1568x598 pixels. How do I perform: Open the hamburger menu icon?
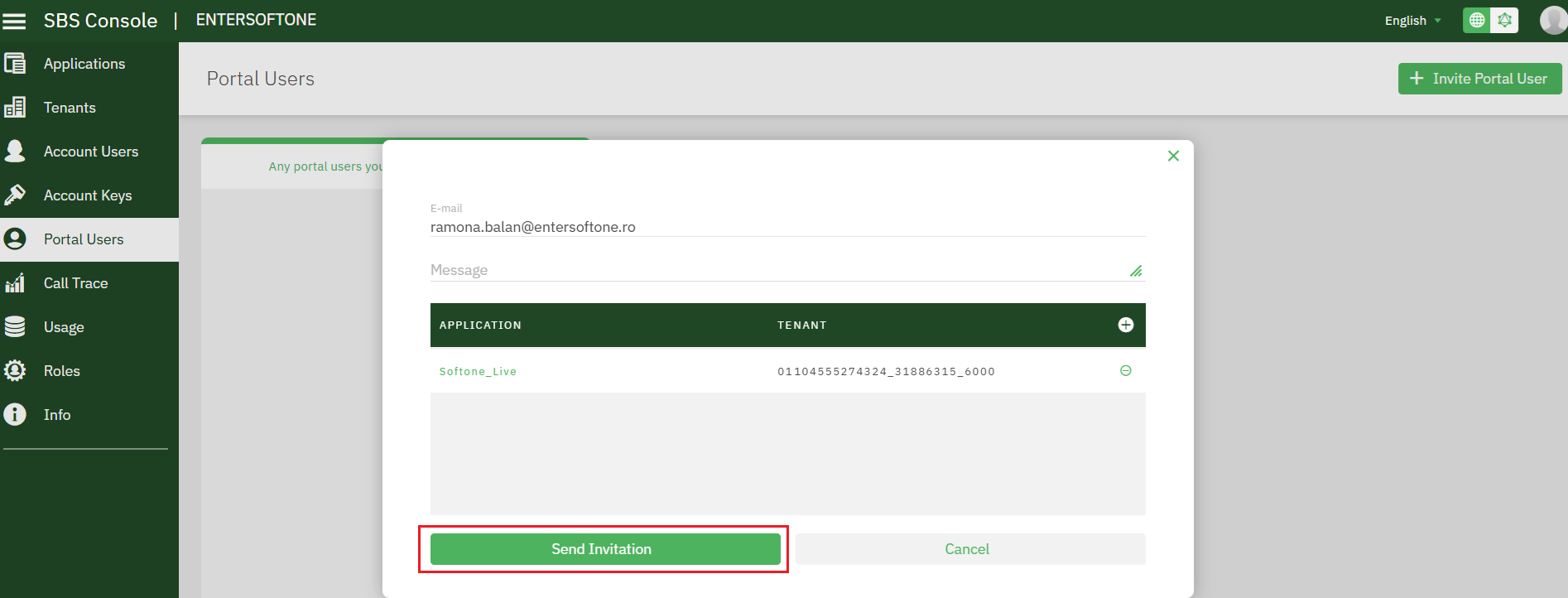[14, 21]
